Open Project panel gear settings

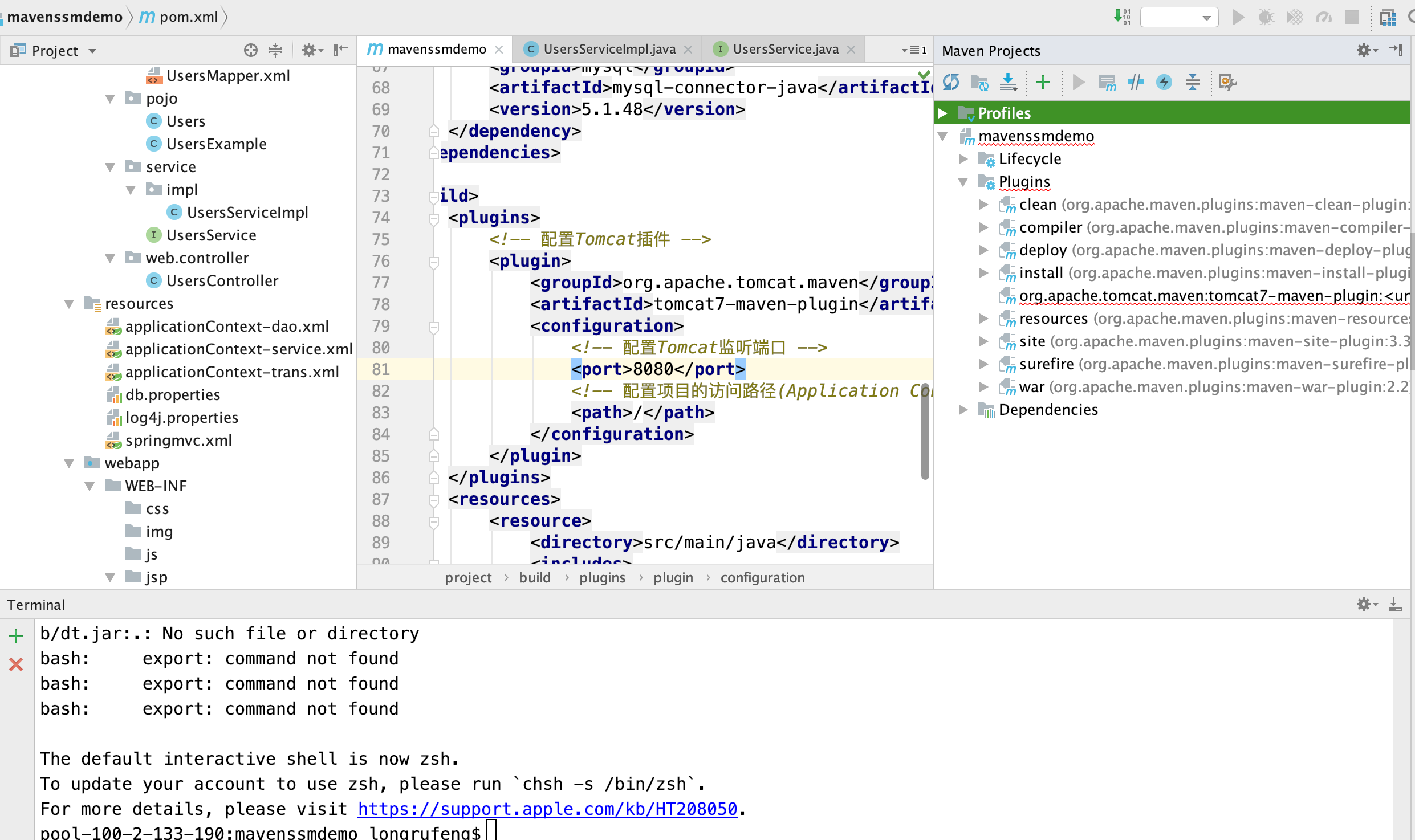(311, 50)
